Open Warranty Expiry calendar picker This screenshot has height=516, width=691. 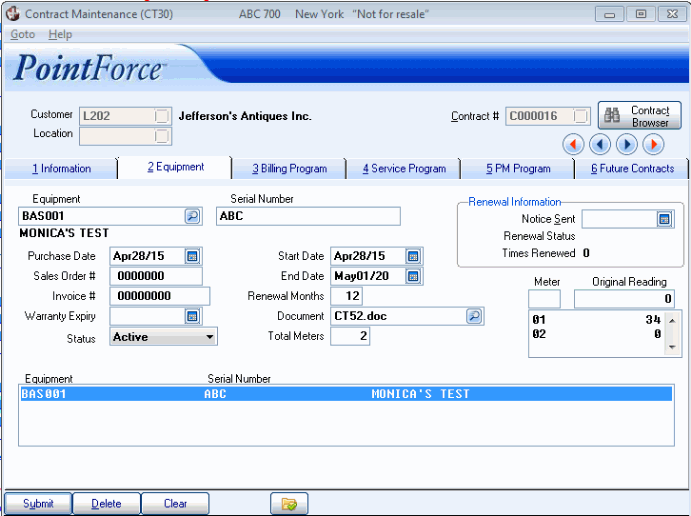192,316
